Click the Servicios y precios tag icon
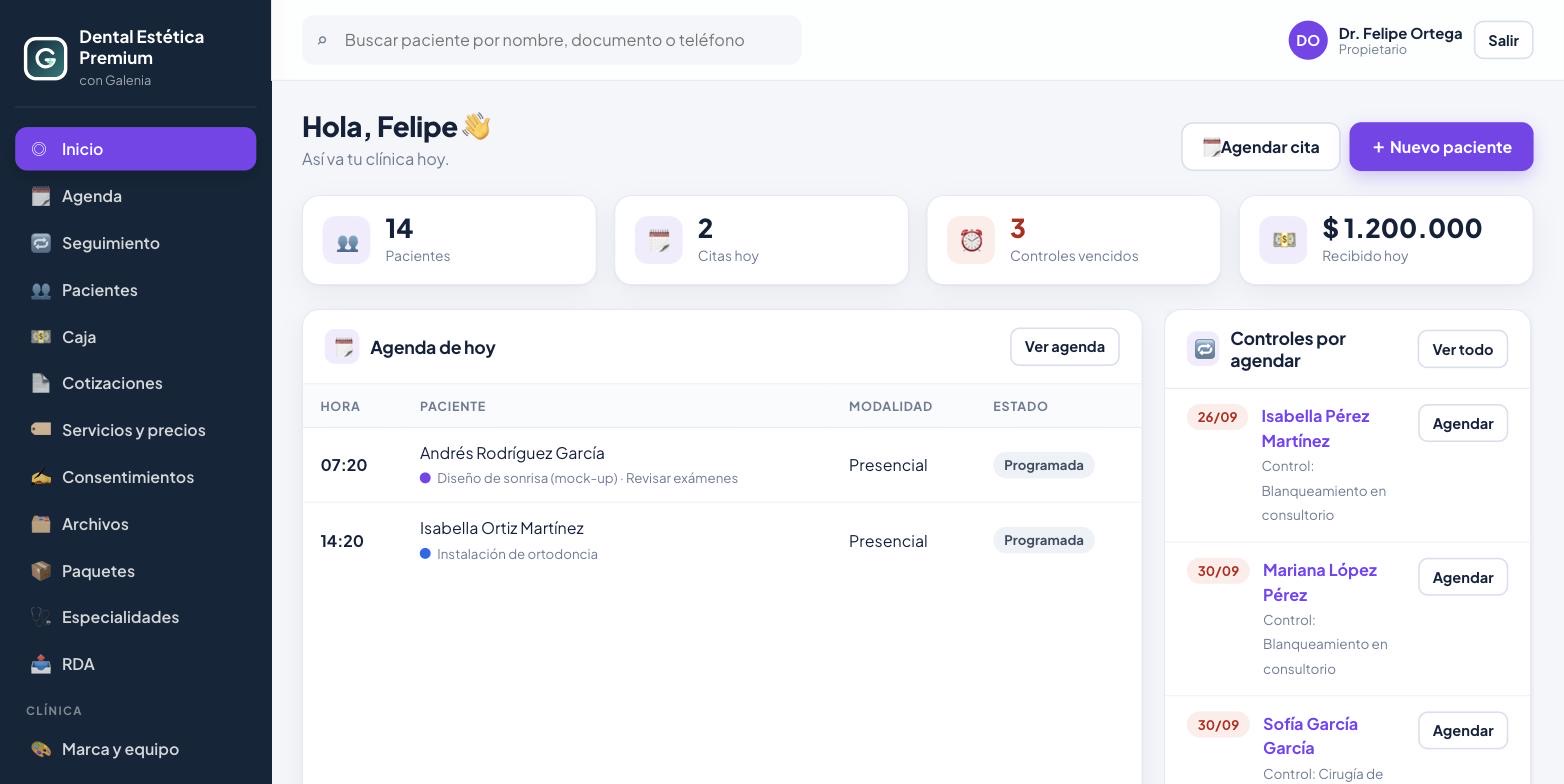Screen dimensions: 1564x784 [40, 430]
